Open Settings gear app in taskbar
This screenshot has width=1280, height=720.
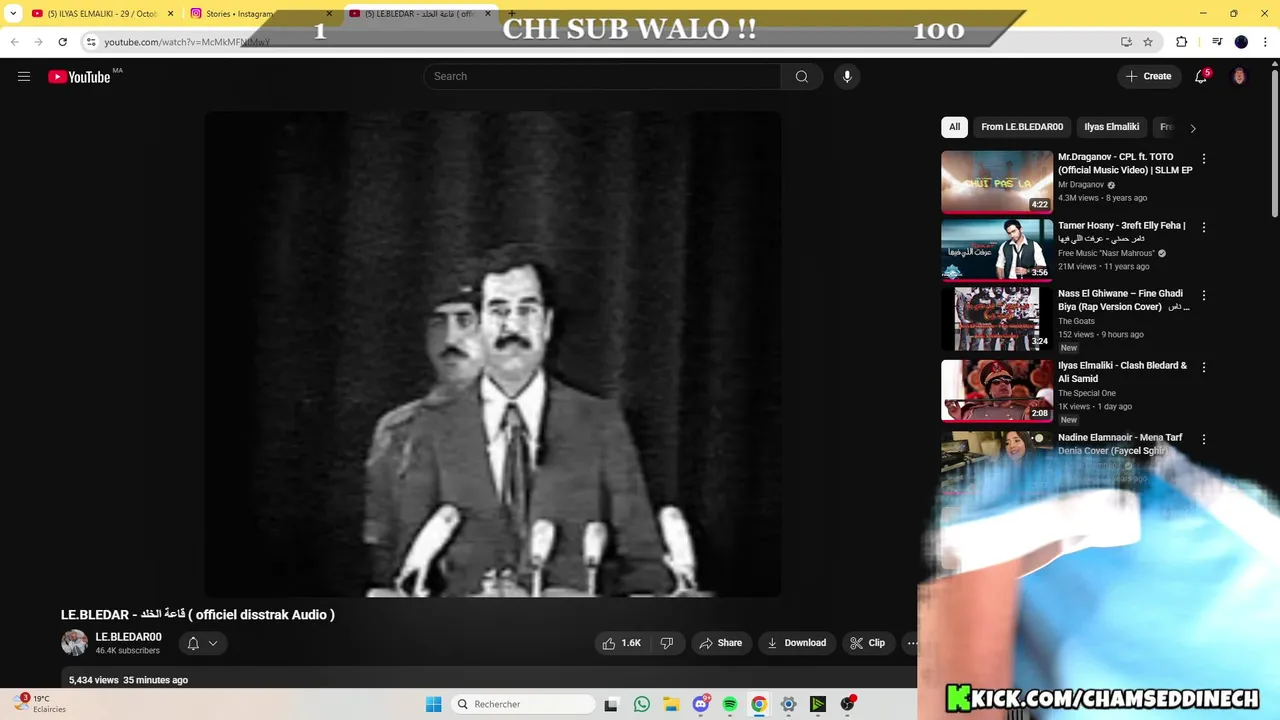(788, 704)
